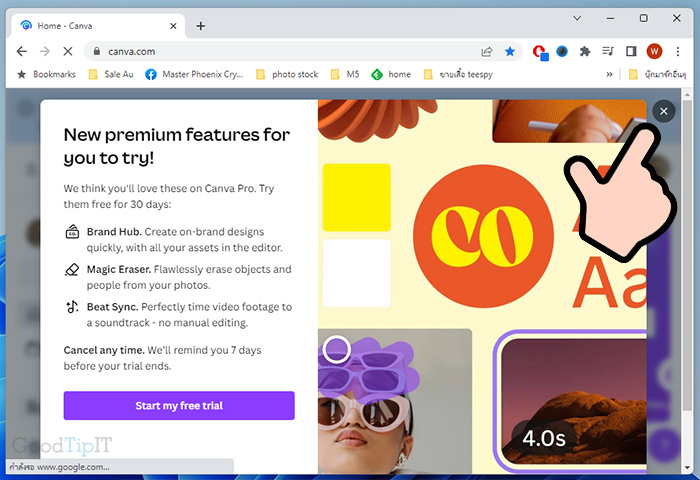Image resolution: width=700 pixels, height=480 pixels.
Task: Open the W profile avatar
Action: point(654,51)
